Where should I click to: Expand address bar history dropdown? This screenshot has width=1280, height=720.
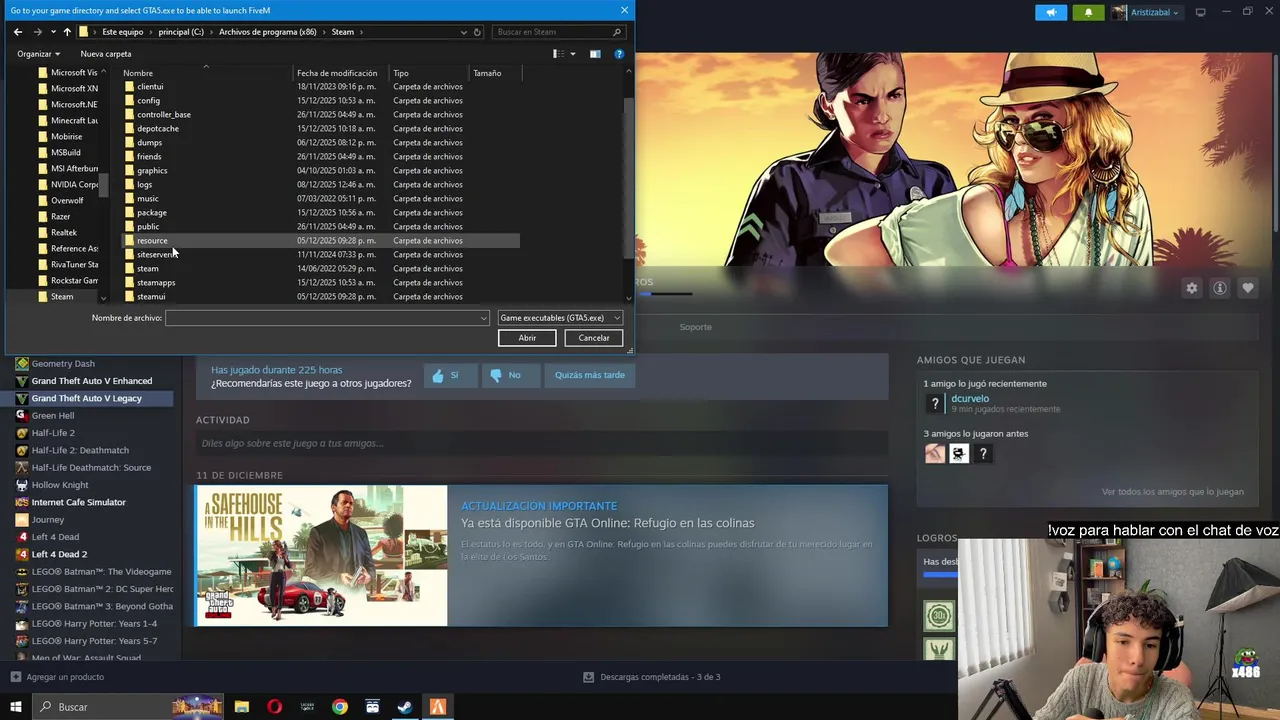pos(463,32)
